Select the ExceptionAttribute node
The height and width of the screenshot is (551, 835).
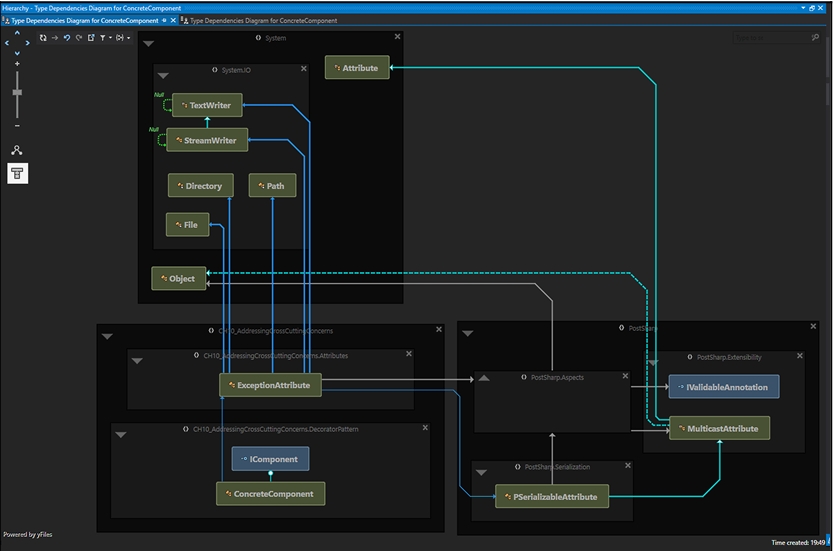tap(269, 384)
